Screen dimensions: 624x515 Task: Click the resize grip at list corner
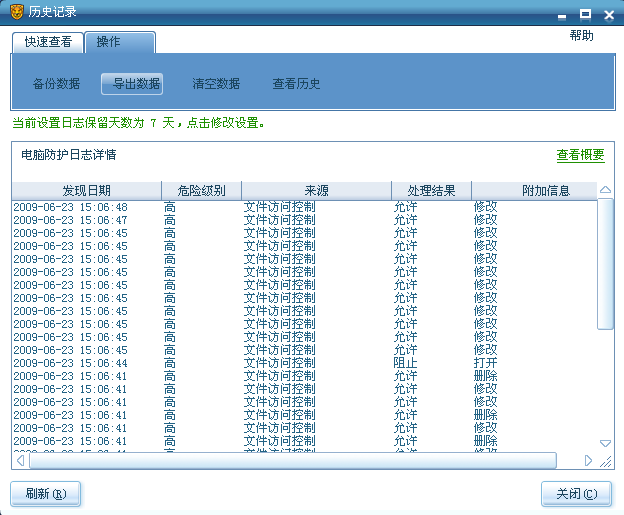pyautogui.click(x=606, y=461)
